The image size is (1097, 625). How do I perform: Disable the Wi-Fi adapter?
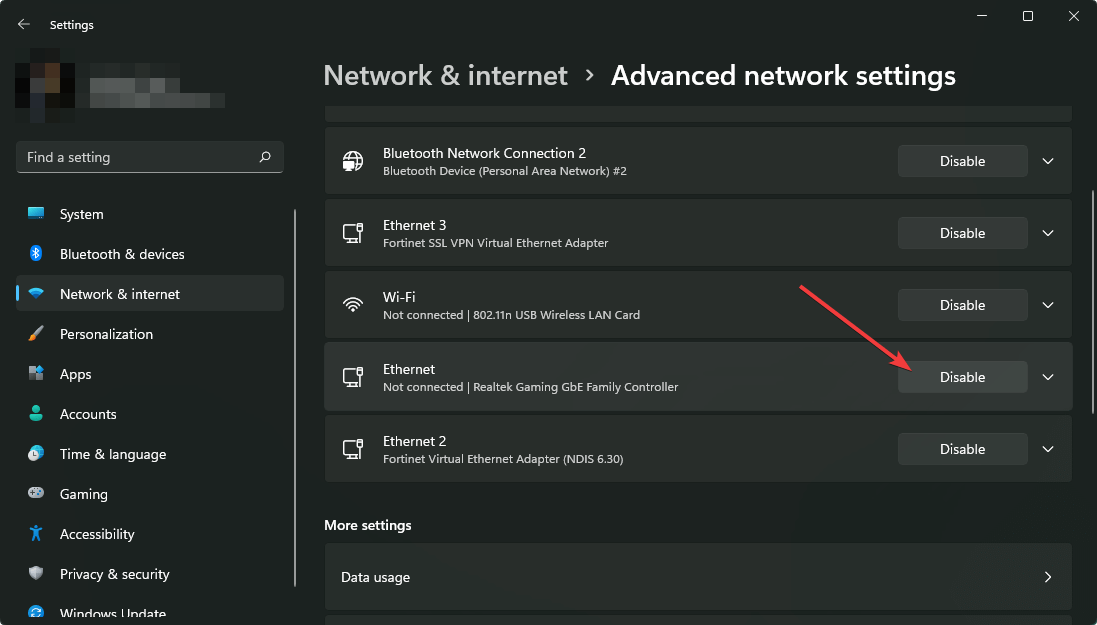(x=961, y=305)
